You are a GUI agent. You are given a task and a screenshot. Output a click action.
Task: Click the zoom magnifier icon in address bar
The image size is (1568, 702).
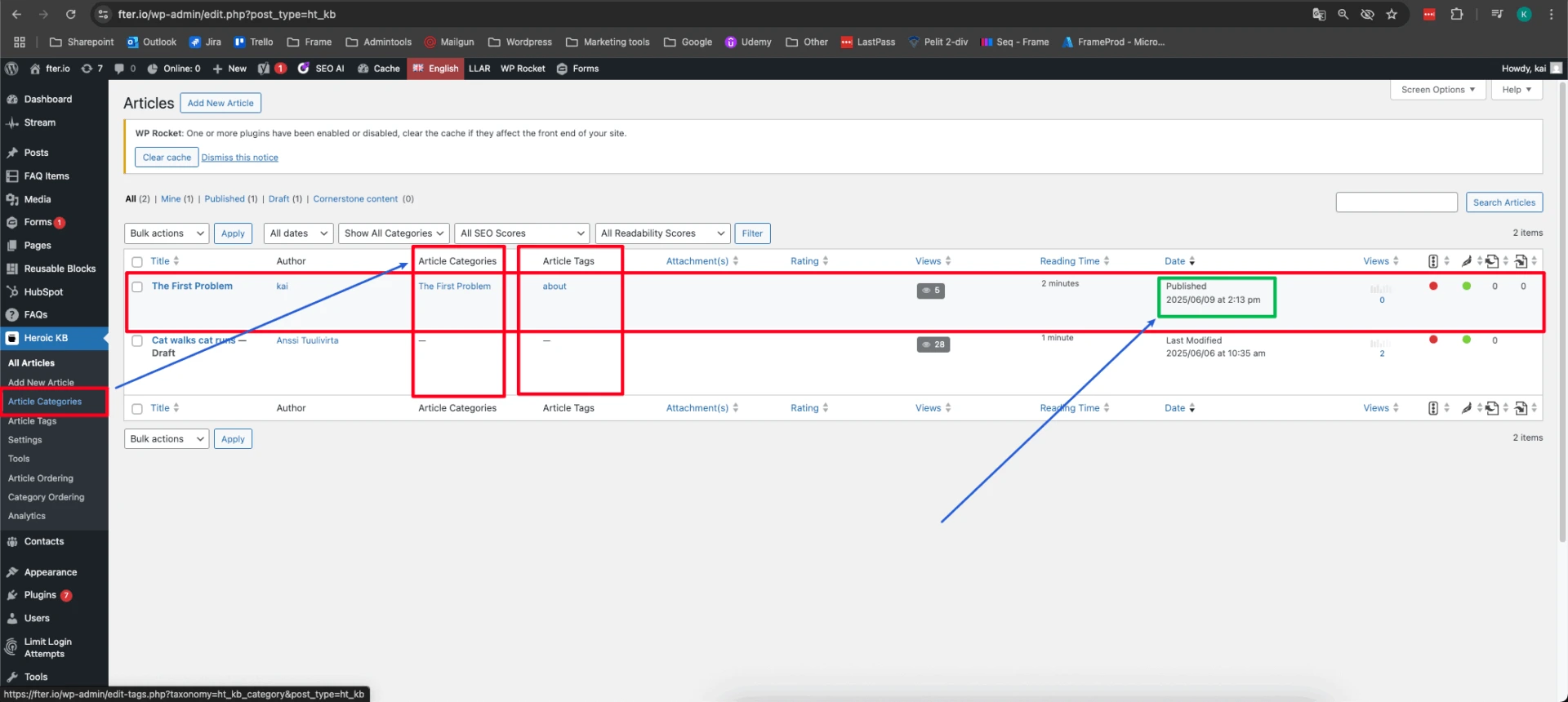click(1343, 14)
